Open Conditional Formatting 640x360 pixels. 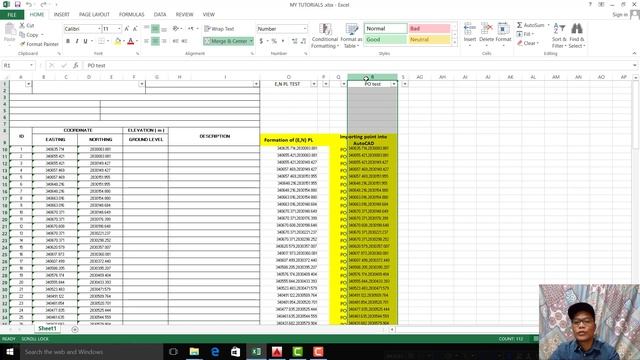(x=325, y=36)
